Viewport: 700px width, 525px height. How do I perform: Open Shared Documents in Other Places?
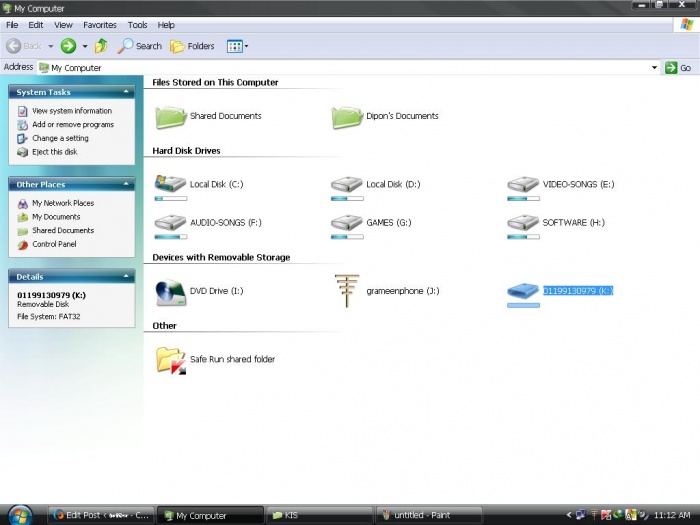pyautogui.click(x=63, y=230)
